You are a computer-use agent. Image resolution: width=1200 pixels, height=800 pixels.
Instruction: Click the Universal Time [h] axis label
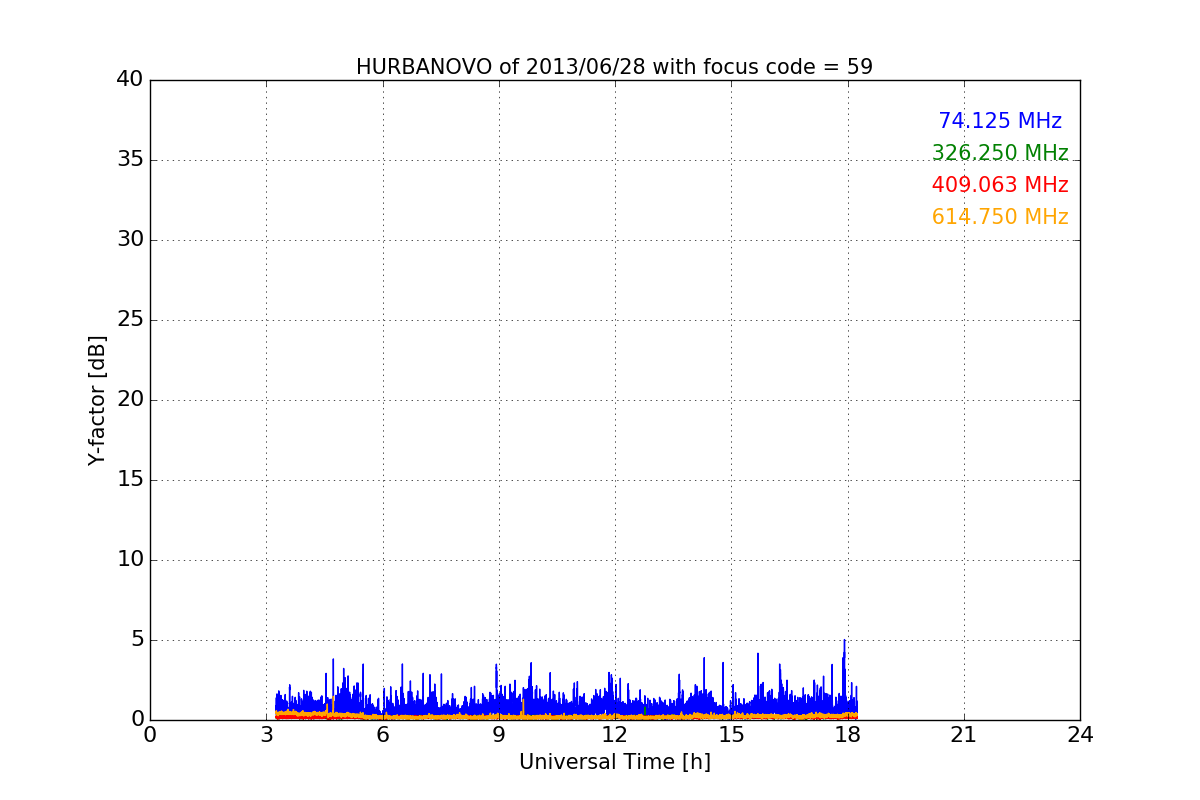[615, 762]
